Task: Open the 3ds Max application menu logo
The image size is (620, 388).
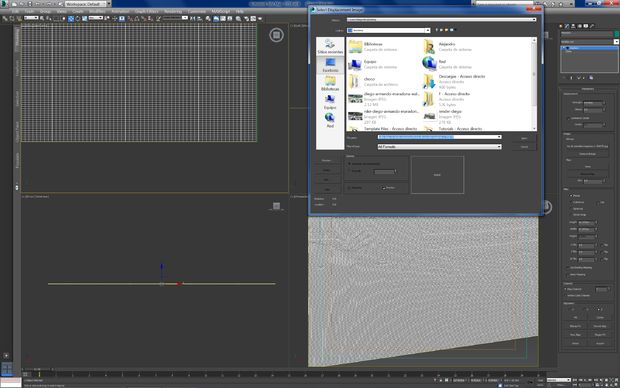Action: 4,4
